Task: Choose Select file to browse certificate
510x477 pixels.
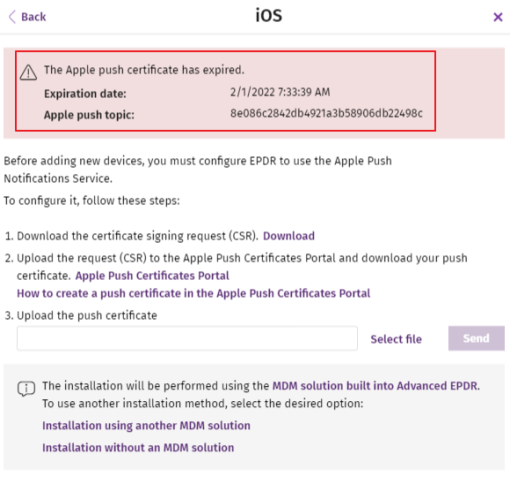Action: pos(396,339)
